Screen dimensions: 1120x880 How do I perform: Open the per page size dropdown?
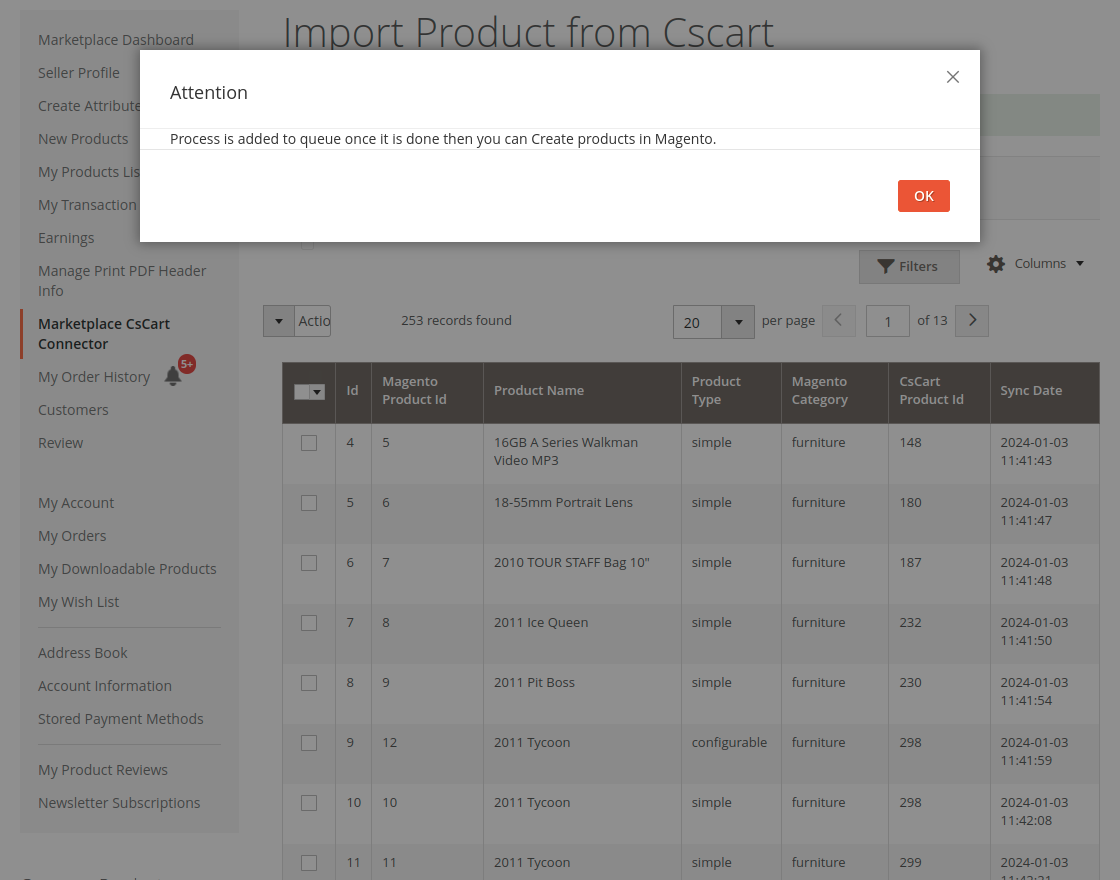click(x=737, y=322)
